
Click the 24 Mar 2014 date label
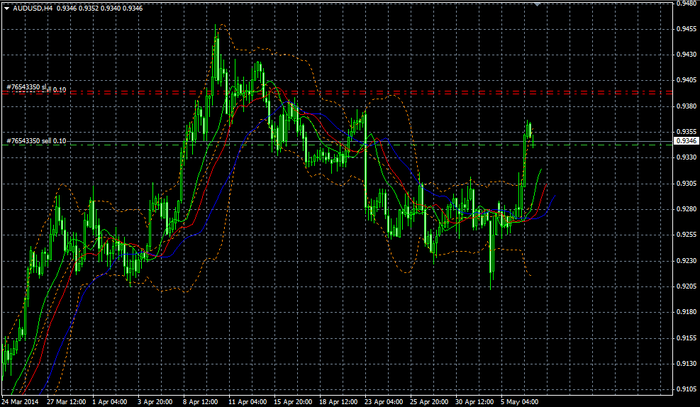tap(21, 402)
